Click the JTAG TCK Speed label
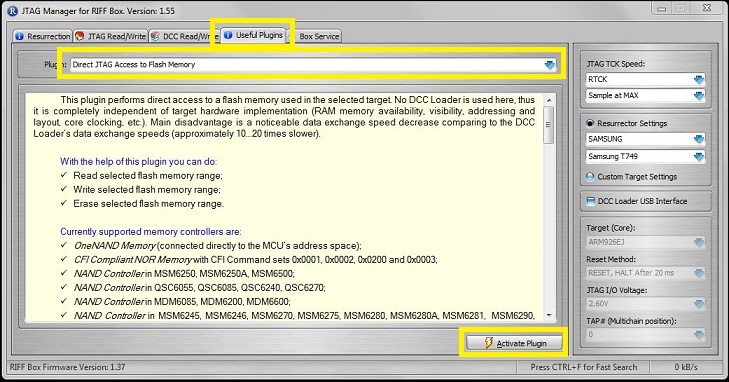 pyautogui.click(x=616, y=64)
